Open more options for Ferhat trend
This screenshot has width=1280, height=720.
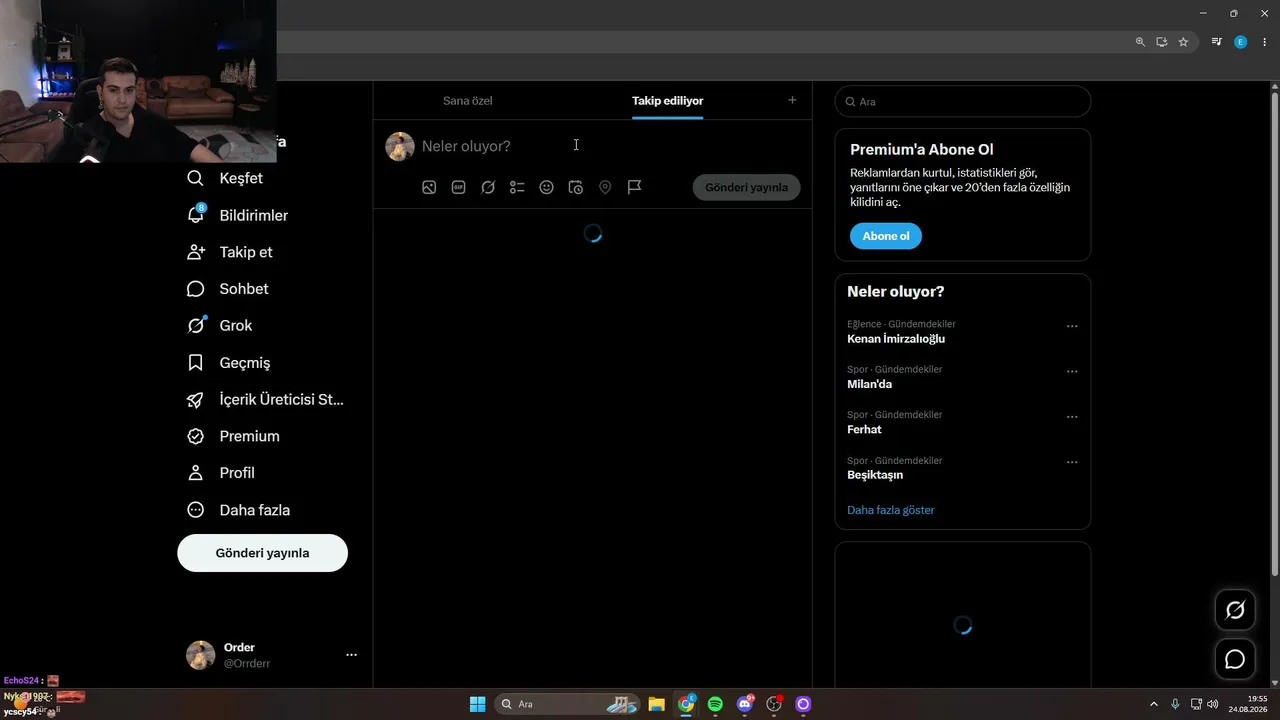click(1072, 416)
